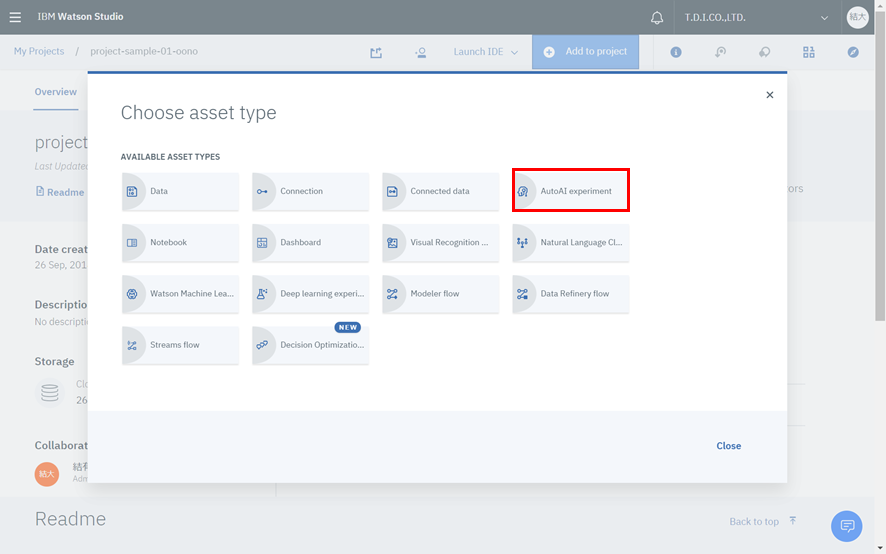
Task: Click the notifications bell icon
Action: pyautogui.click(x=657, y=17)
